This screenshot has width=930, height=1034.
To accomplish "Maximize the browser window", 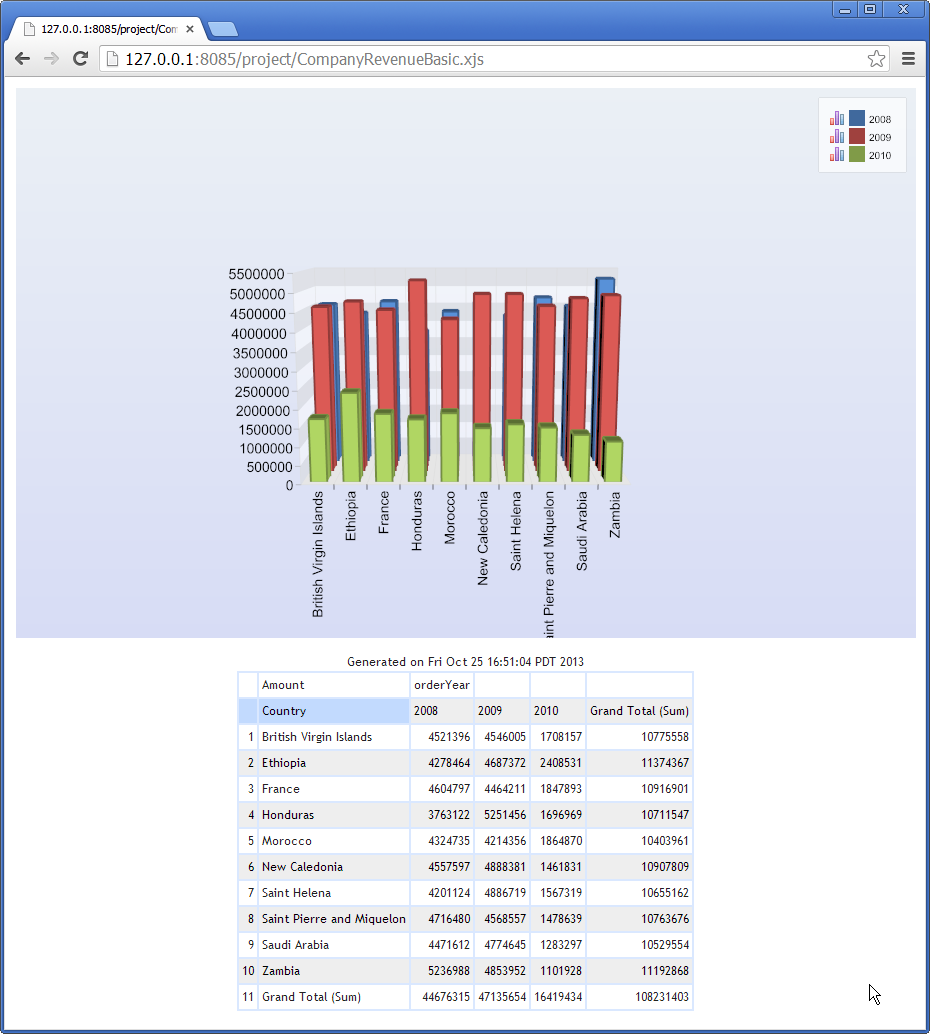I will pos(870,9).
